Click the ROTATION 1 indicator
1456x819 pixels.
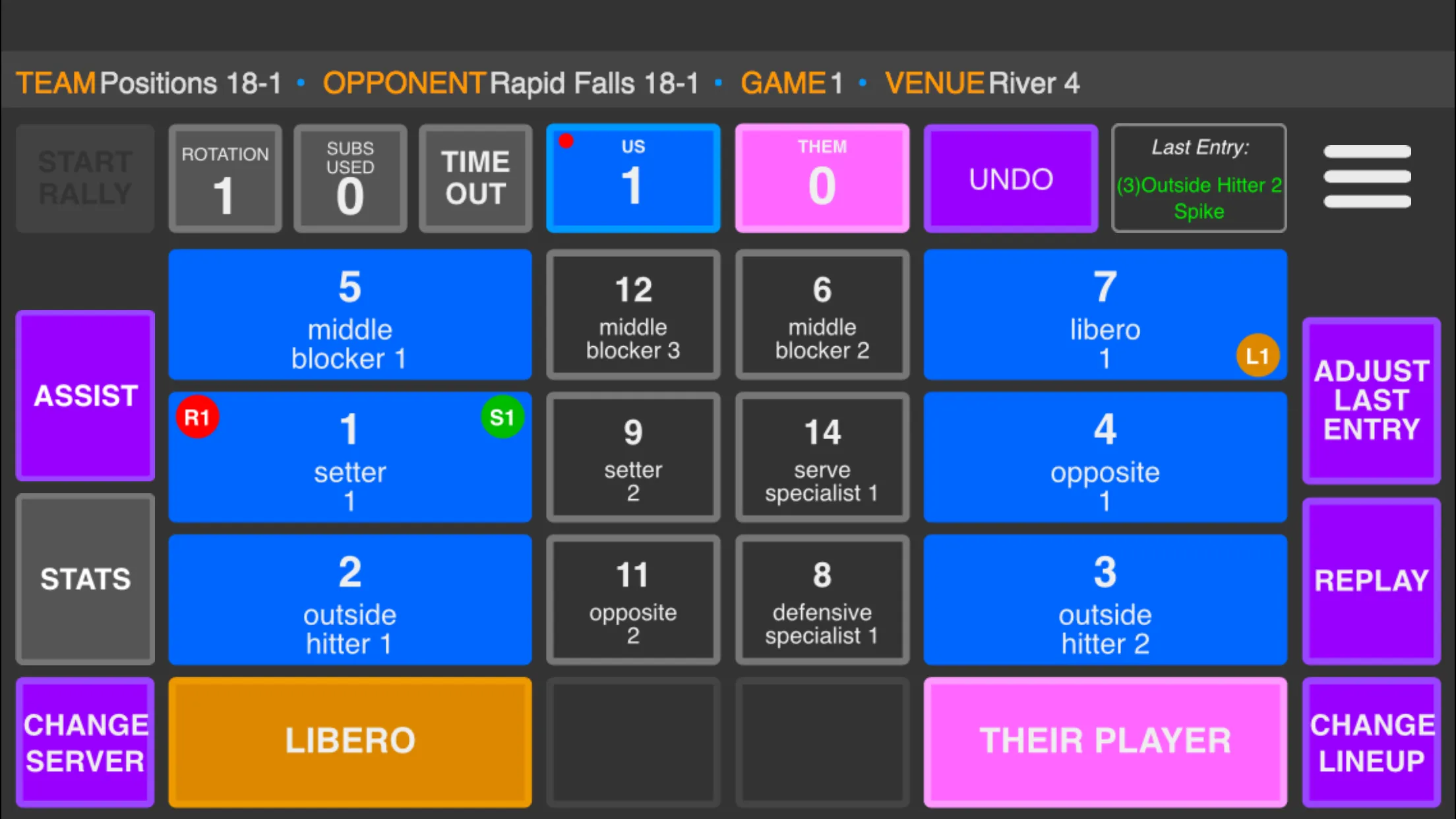225,178
